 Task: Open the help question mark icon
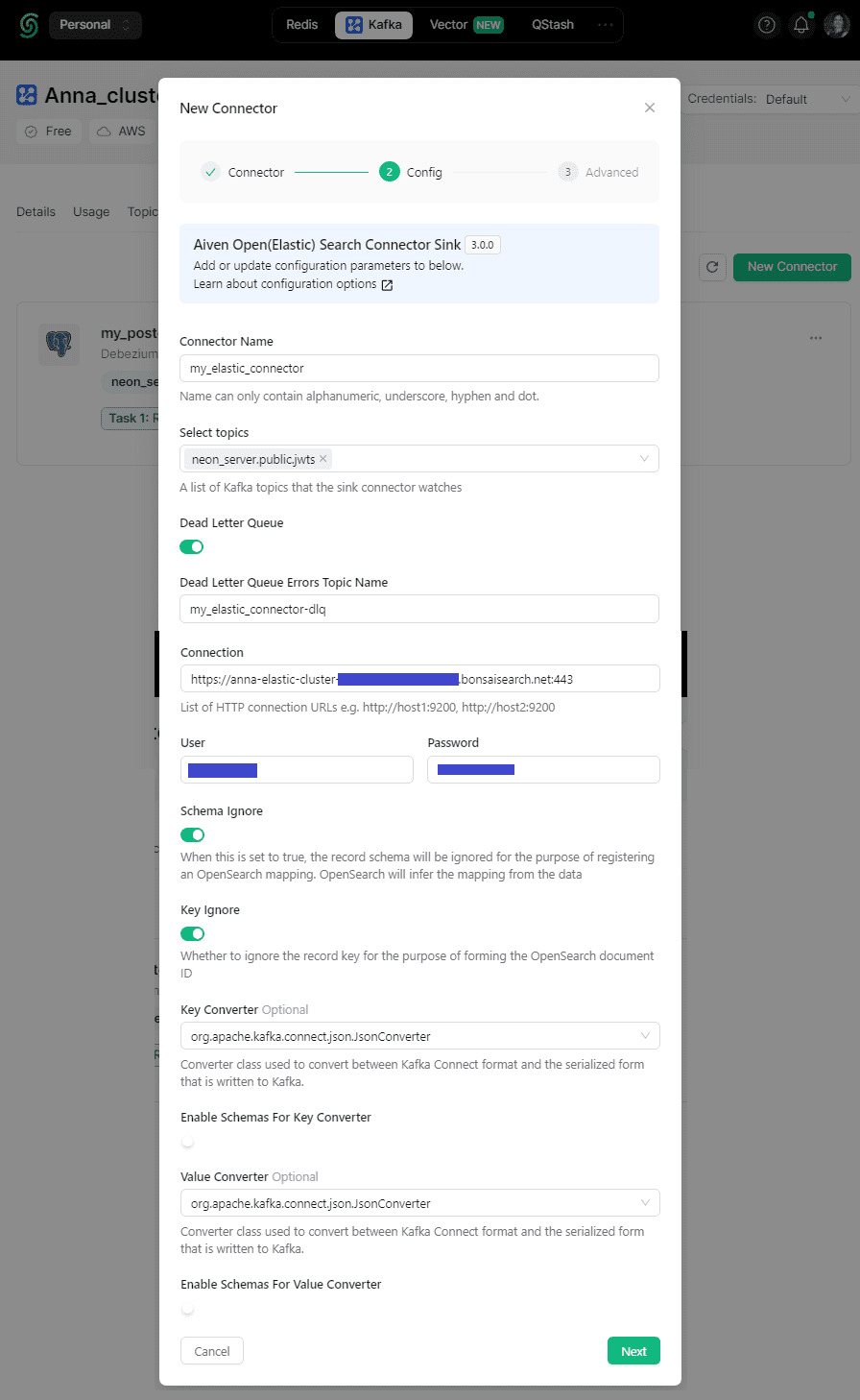coord(766,25)
